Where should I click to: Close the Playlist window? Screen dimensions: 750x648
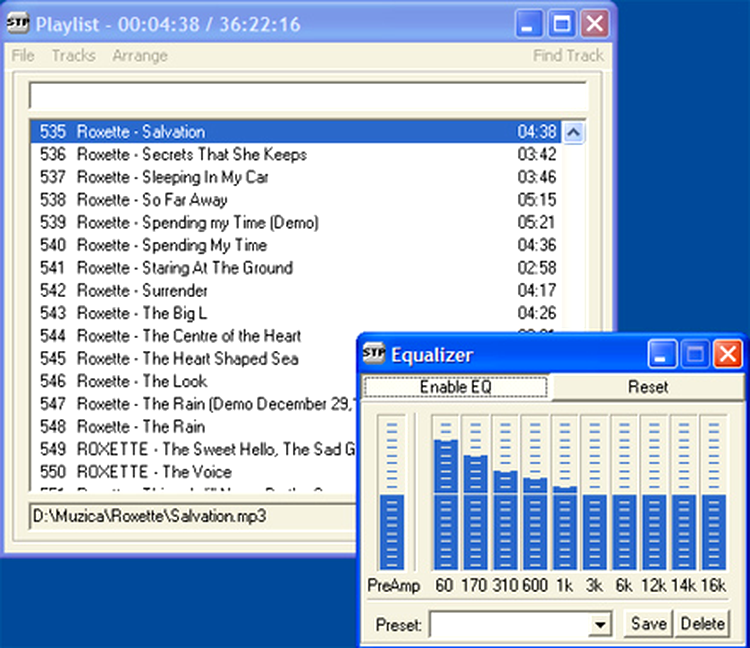coord(595,23)
